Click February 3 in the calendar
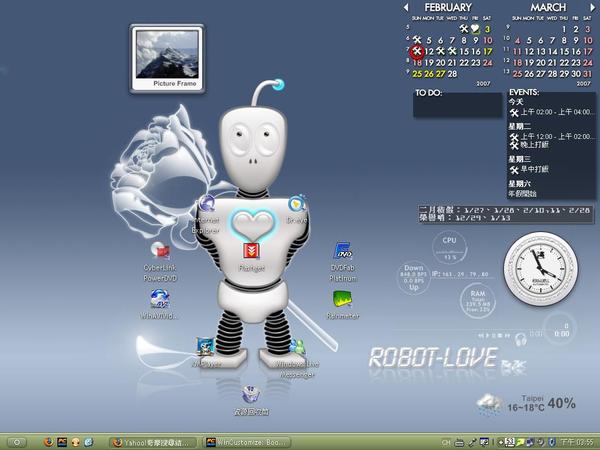Viewport: 600px width, 450px height. (487, 29)
